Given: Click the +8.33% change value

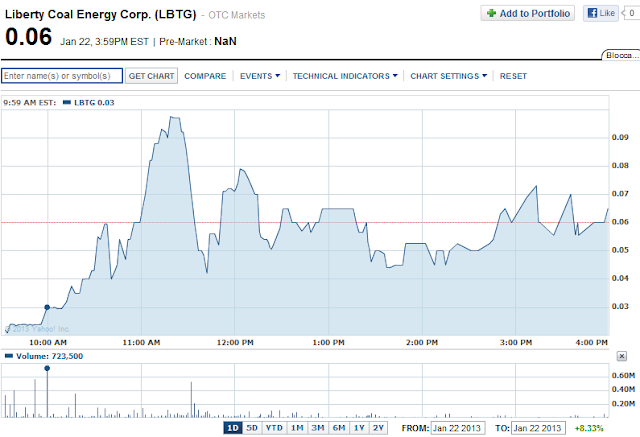Looking at the screenshot, I should point(589,428).
